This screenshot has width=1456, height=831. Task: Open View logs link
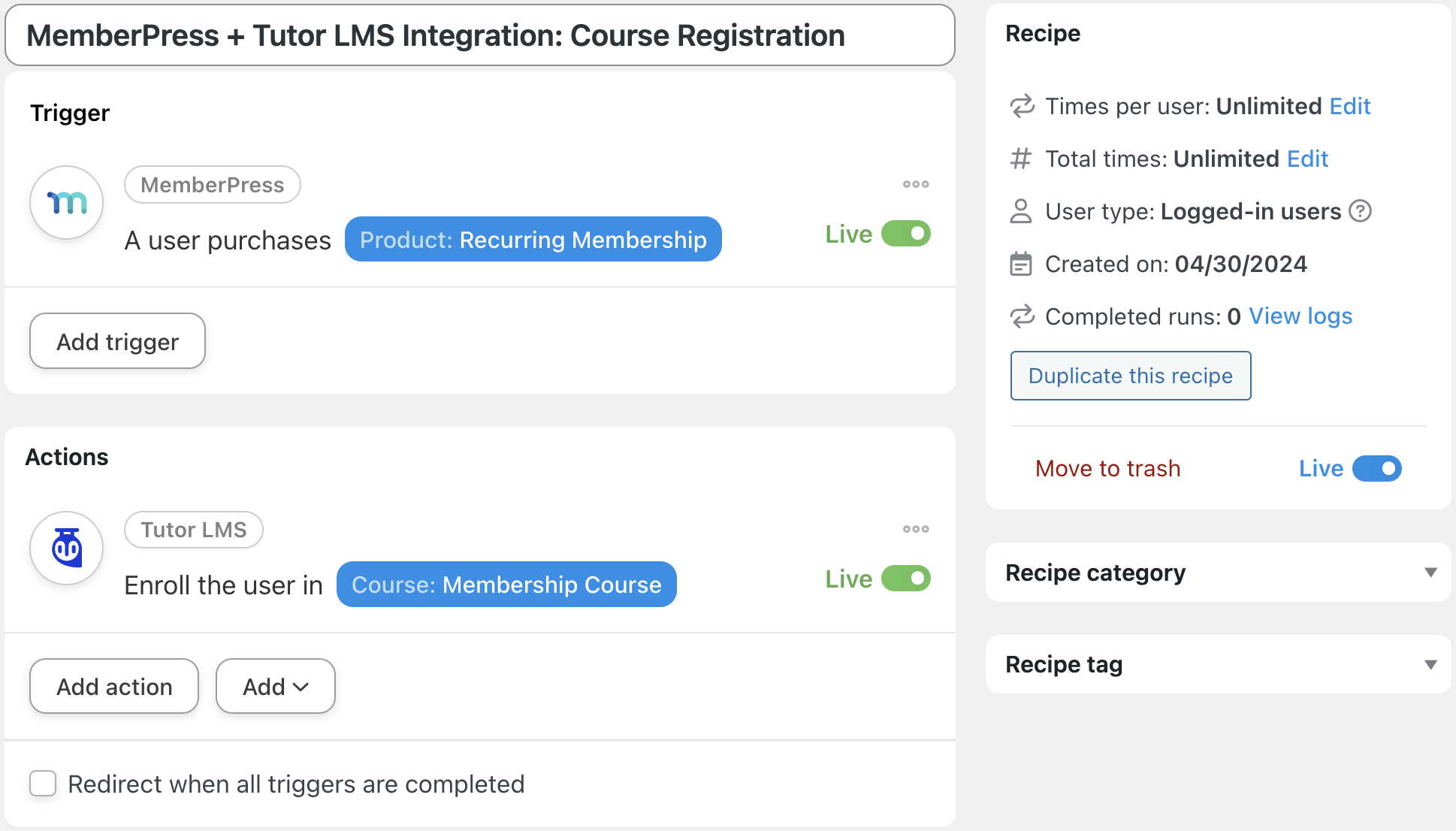1300,316
